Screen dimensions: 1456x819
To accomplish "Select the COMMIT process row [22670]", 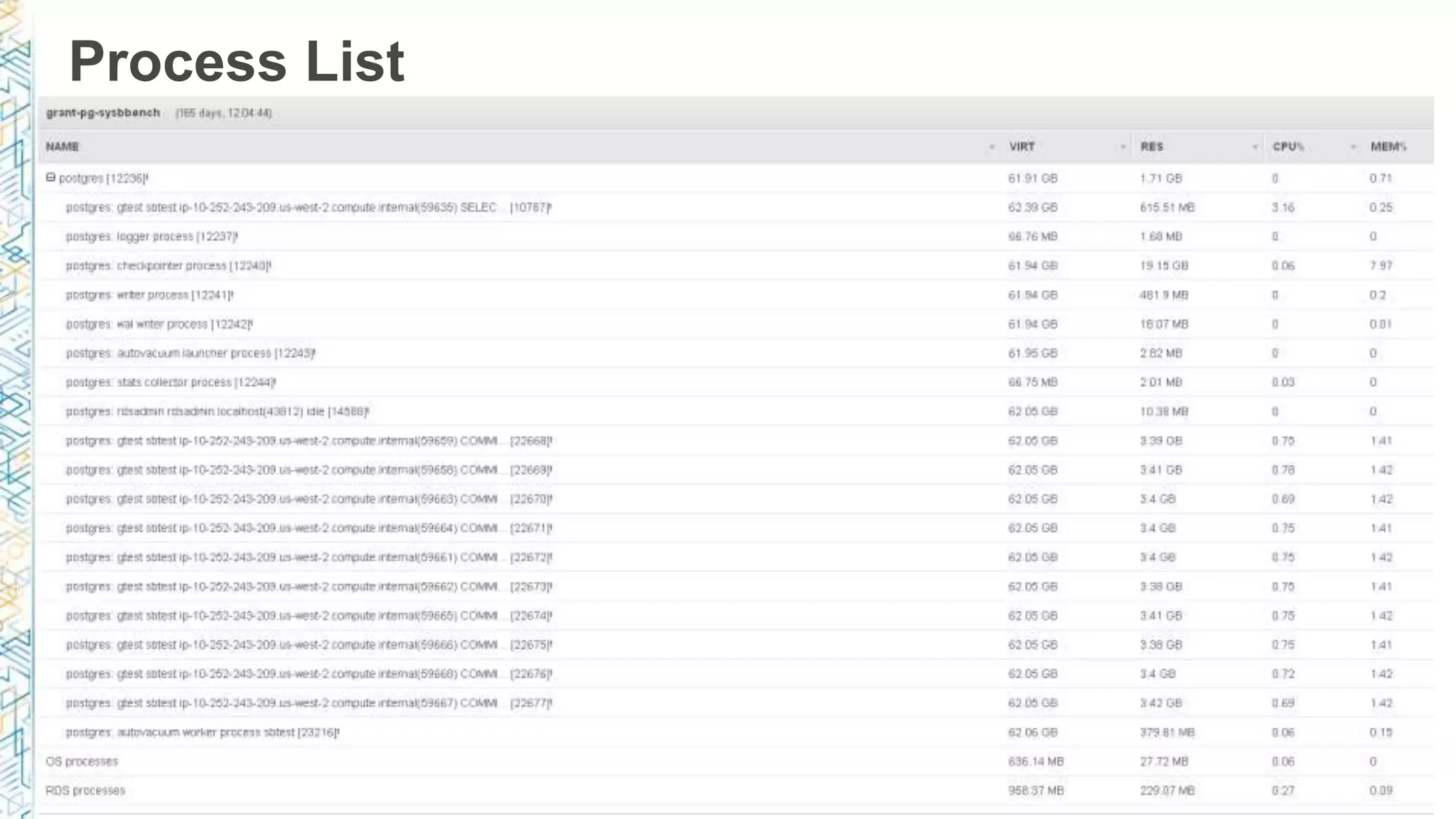I will 737,499.
